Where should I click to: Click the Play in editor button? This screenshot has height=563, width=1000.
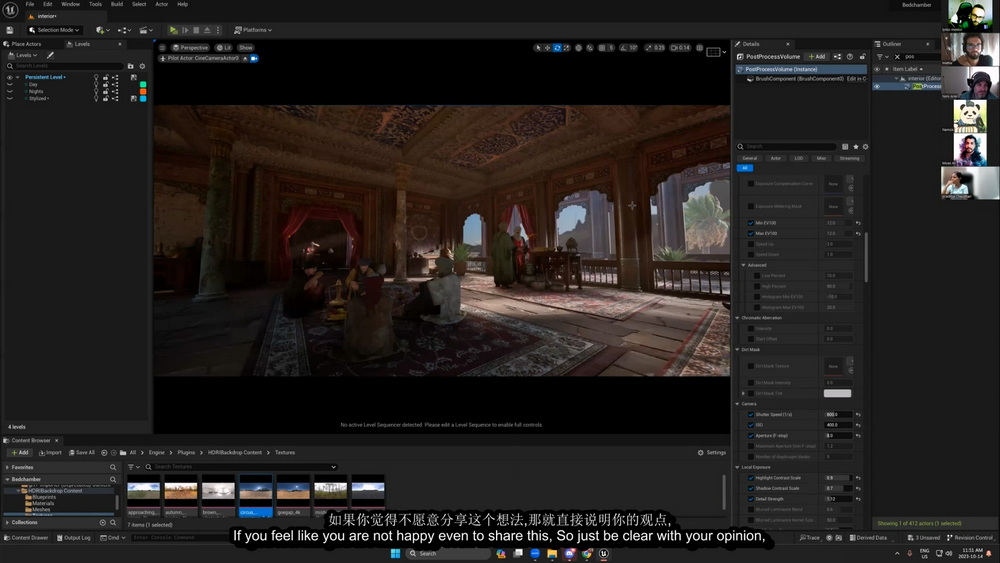coord(173,30)
